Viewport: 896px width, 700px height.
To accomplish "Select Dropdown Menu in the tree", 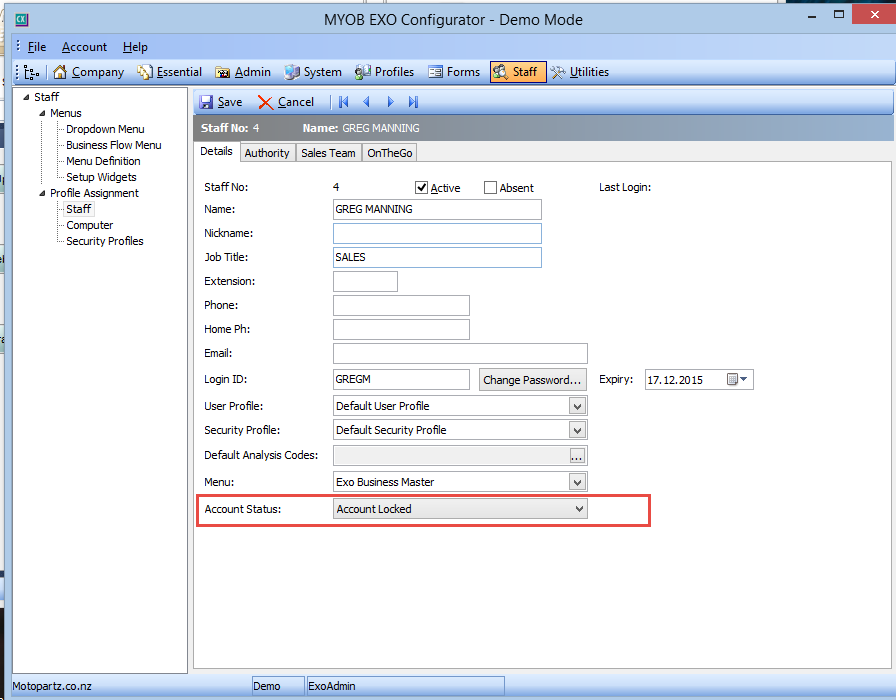I will pyautogui.click(x=105, y=129).
